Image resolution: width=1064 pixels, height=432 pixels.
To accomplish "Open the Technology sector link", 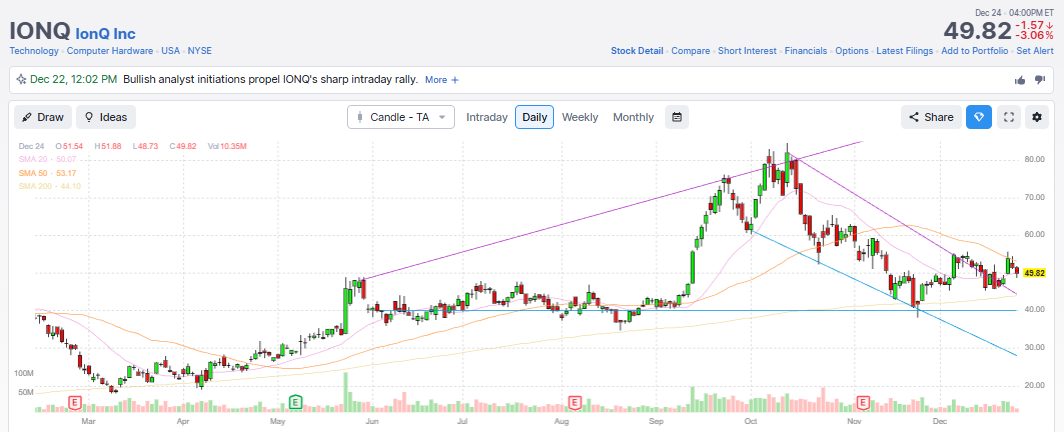I will [x=34, y=51].
